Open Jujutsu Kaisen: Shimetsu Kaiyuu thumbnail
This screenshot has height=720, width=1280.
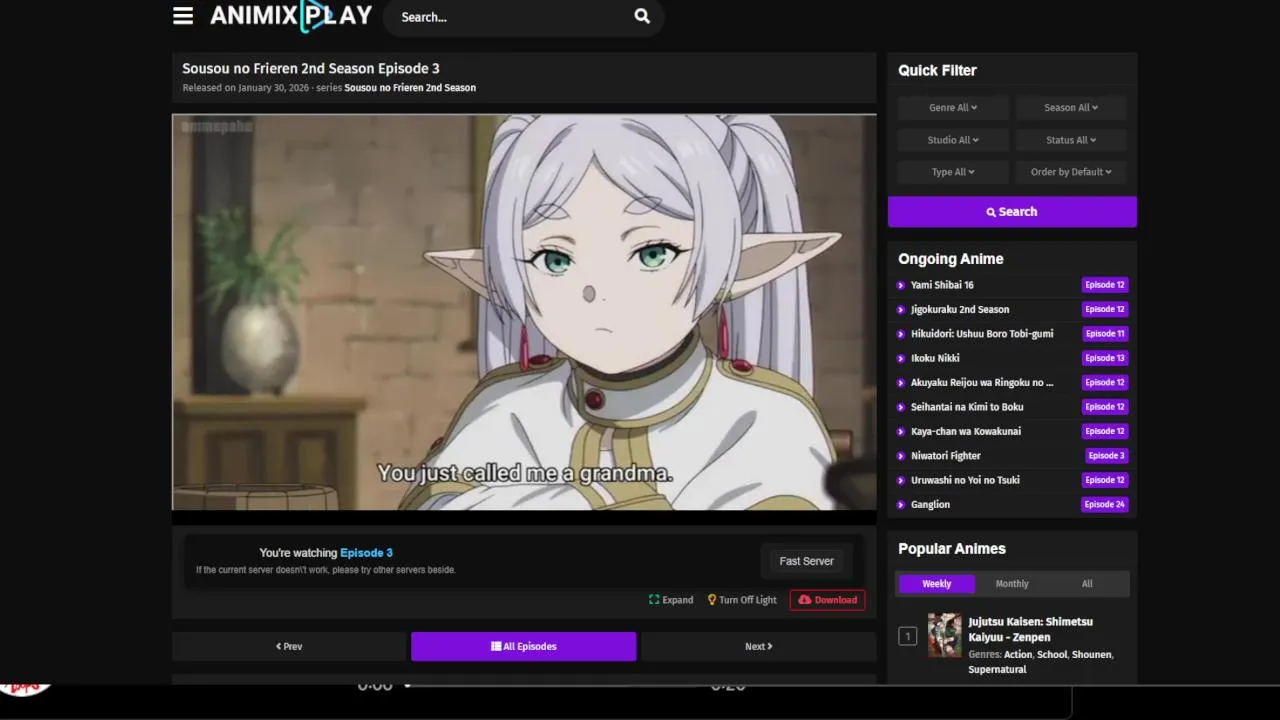[944, 635]
